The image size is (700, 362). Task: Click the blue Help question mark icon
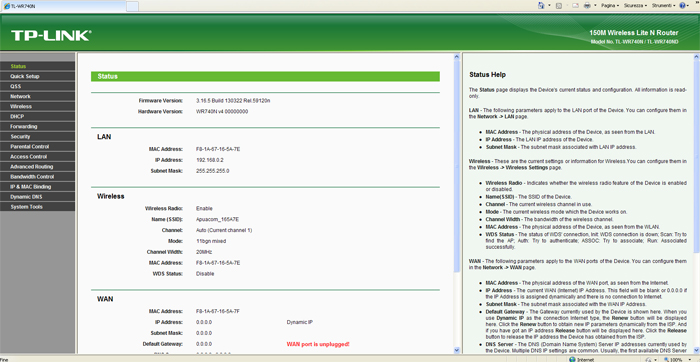(x=683, y=5)
